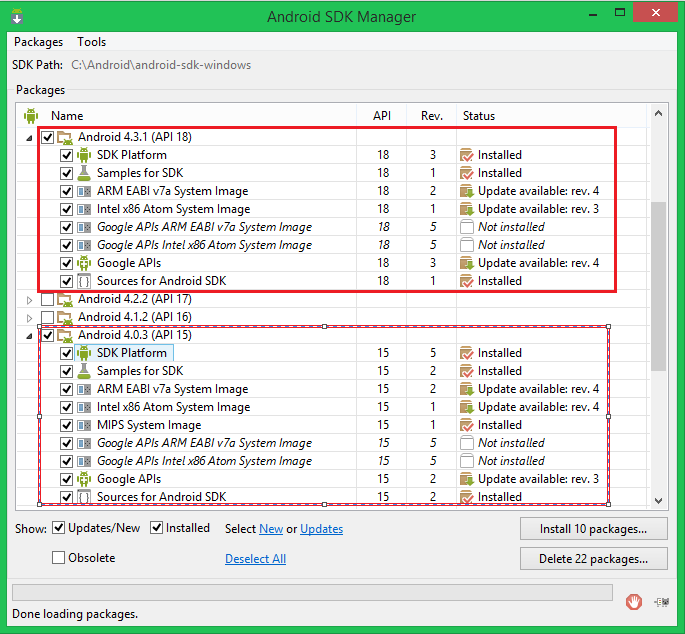
Task: Collapse the Android 4.0.3 (API 15) group
Action: tap(29, 336)
